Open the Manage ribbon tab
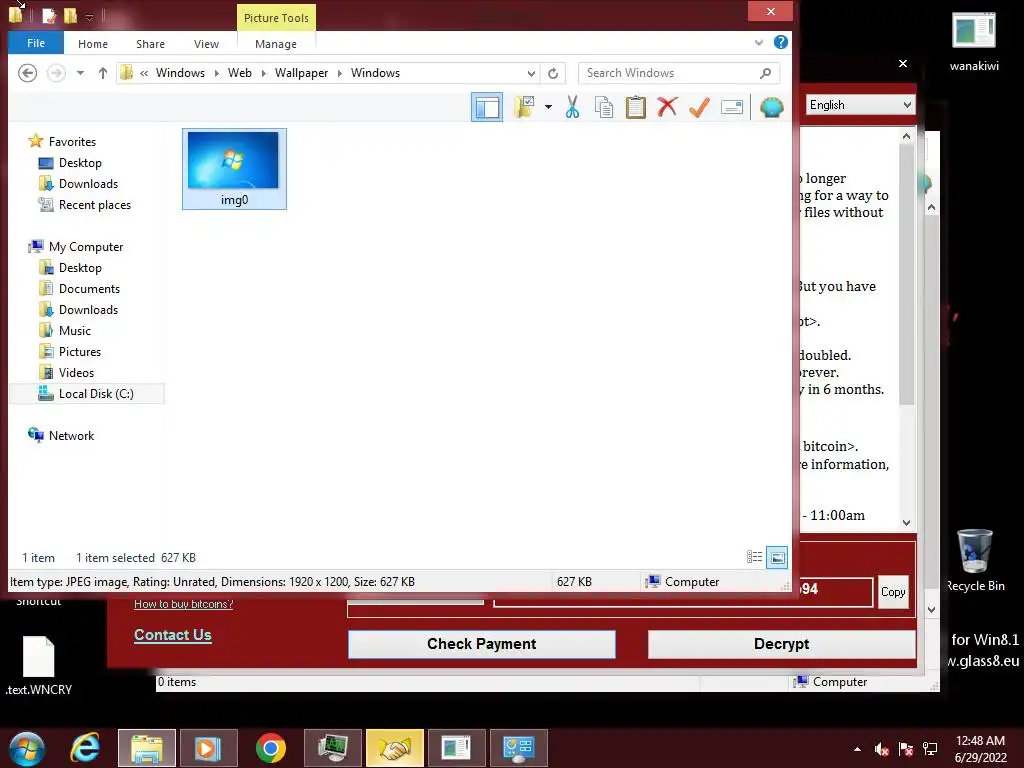 [x=276, y=44]
